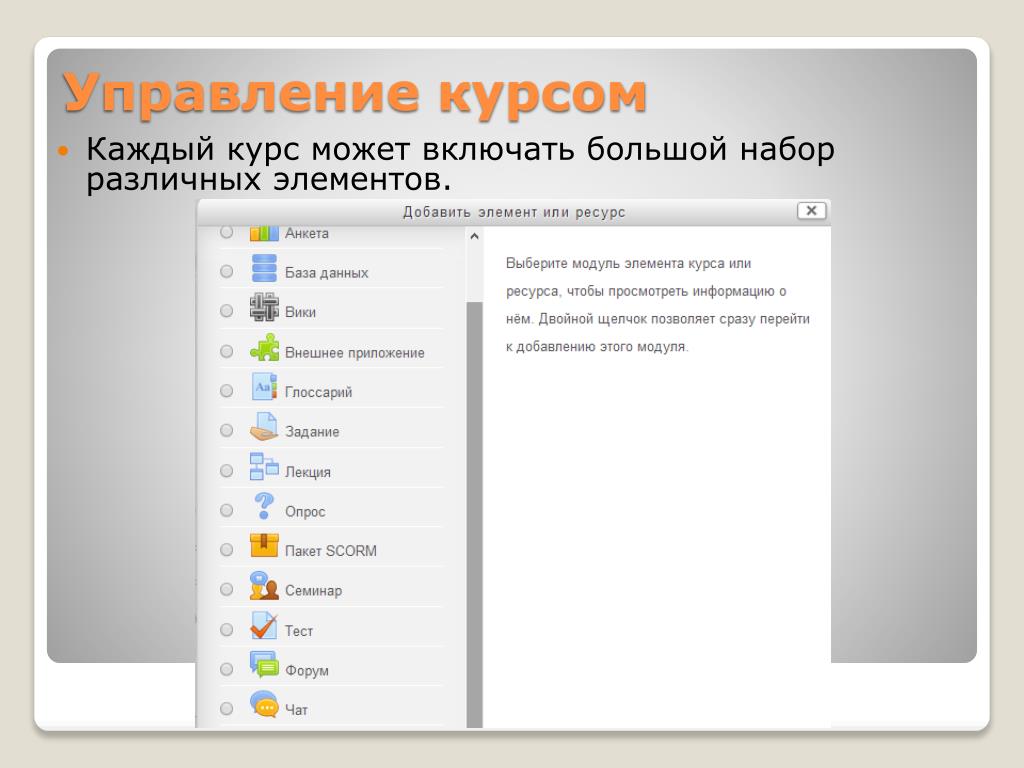Select the Анкета radio button
Screen dimensions: 1024x768
pyautogui.click(x=227, y=232)
